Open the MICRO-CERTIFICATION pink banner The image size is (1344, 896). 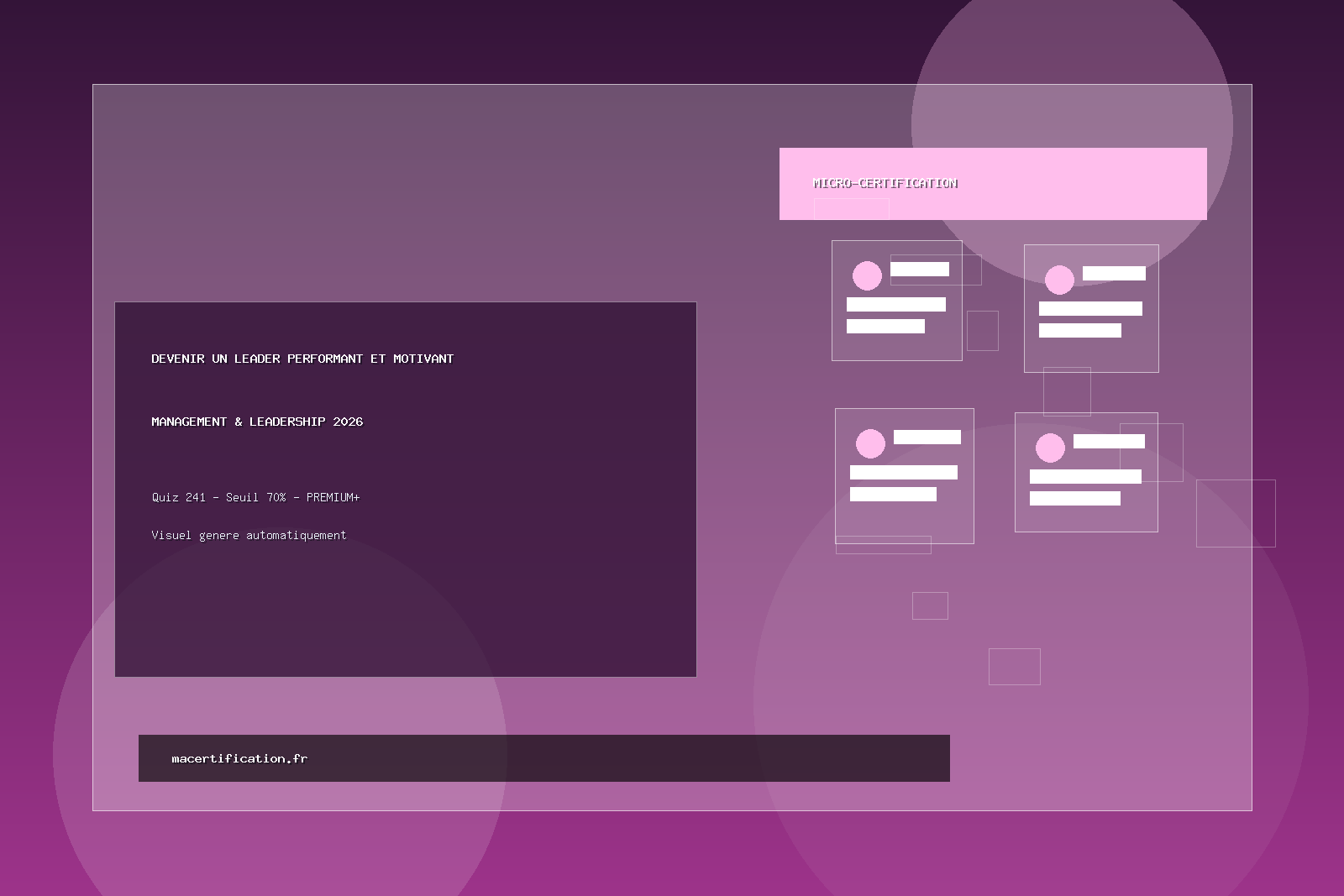point(993,184)
